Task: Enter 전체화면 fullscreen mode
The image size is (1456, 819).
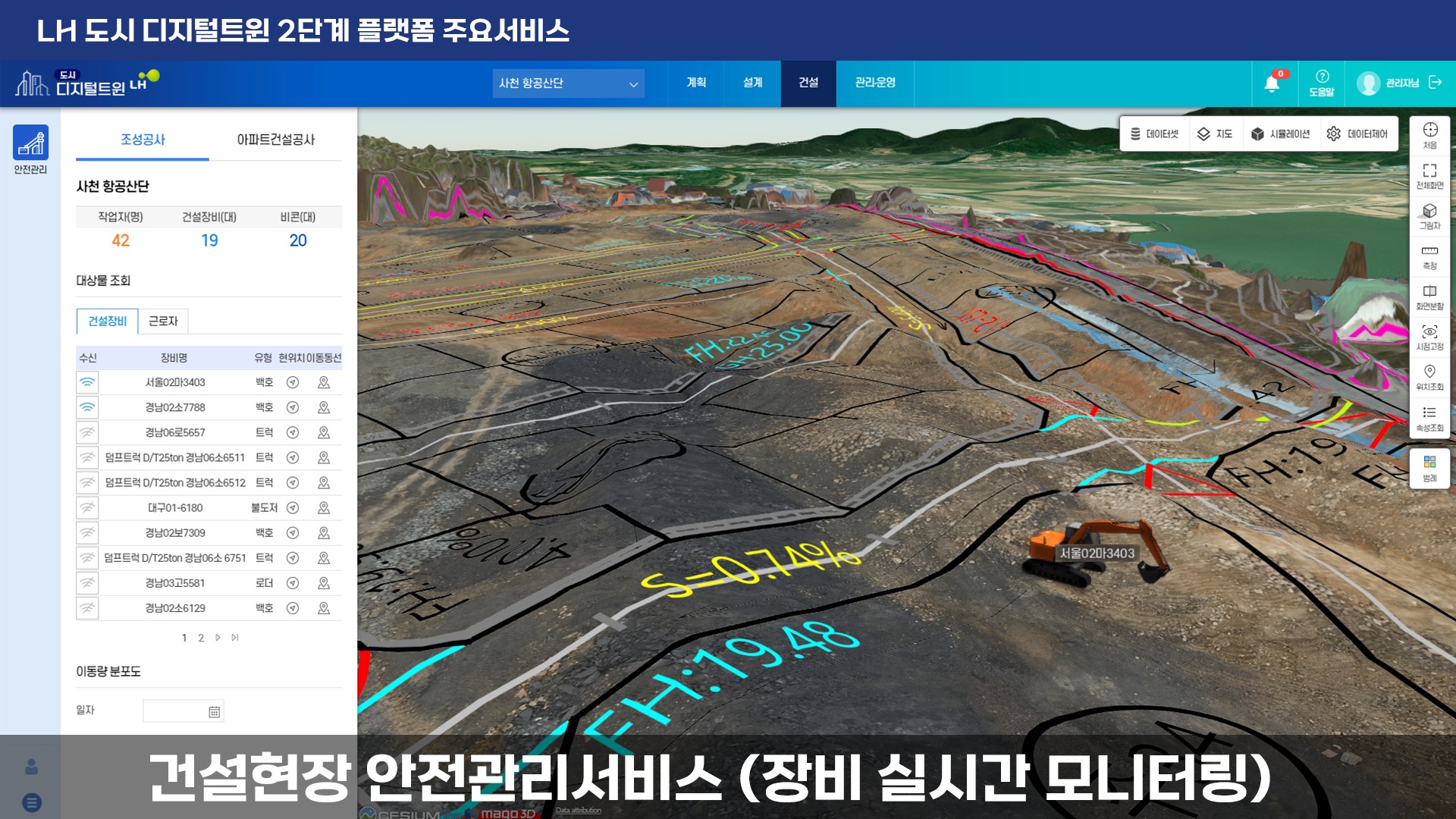Action: coord(1429,175)
